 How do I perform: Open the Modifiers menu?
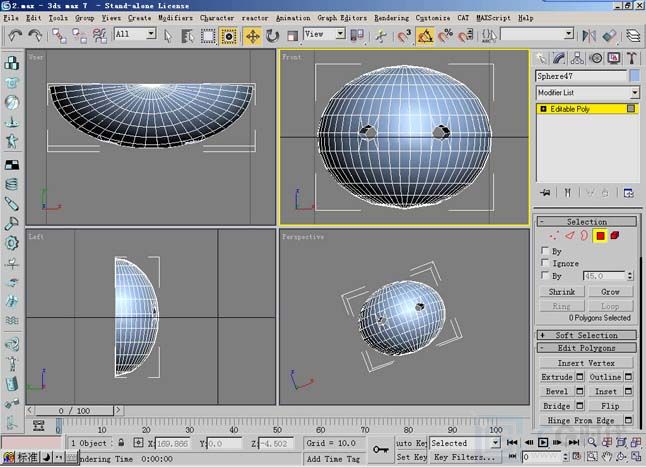click(176, 18)
